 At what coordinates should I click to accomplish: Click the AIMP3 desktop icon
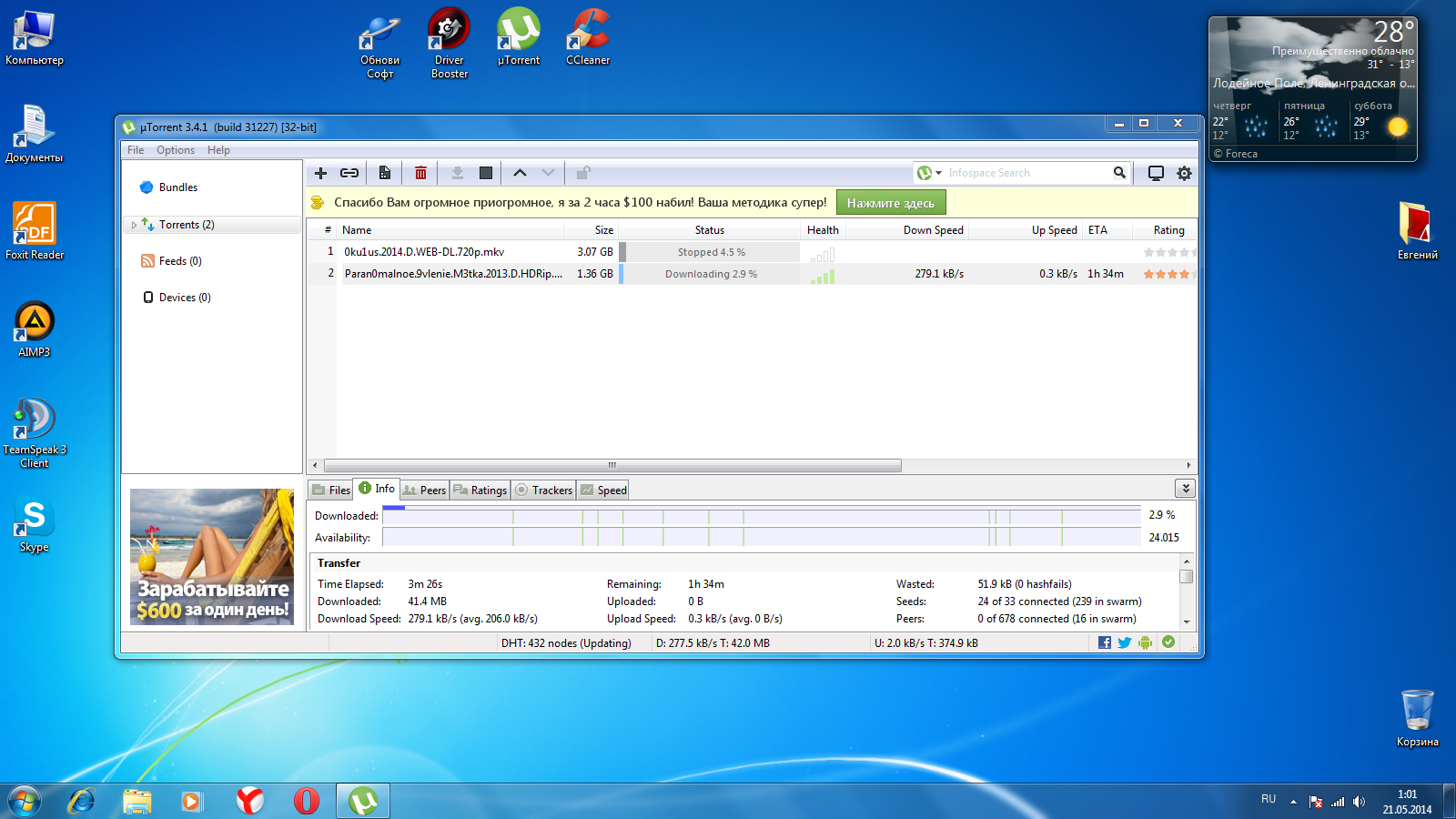pos(35,329)
